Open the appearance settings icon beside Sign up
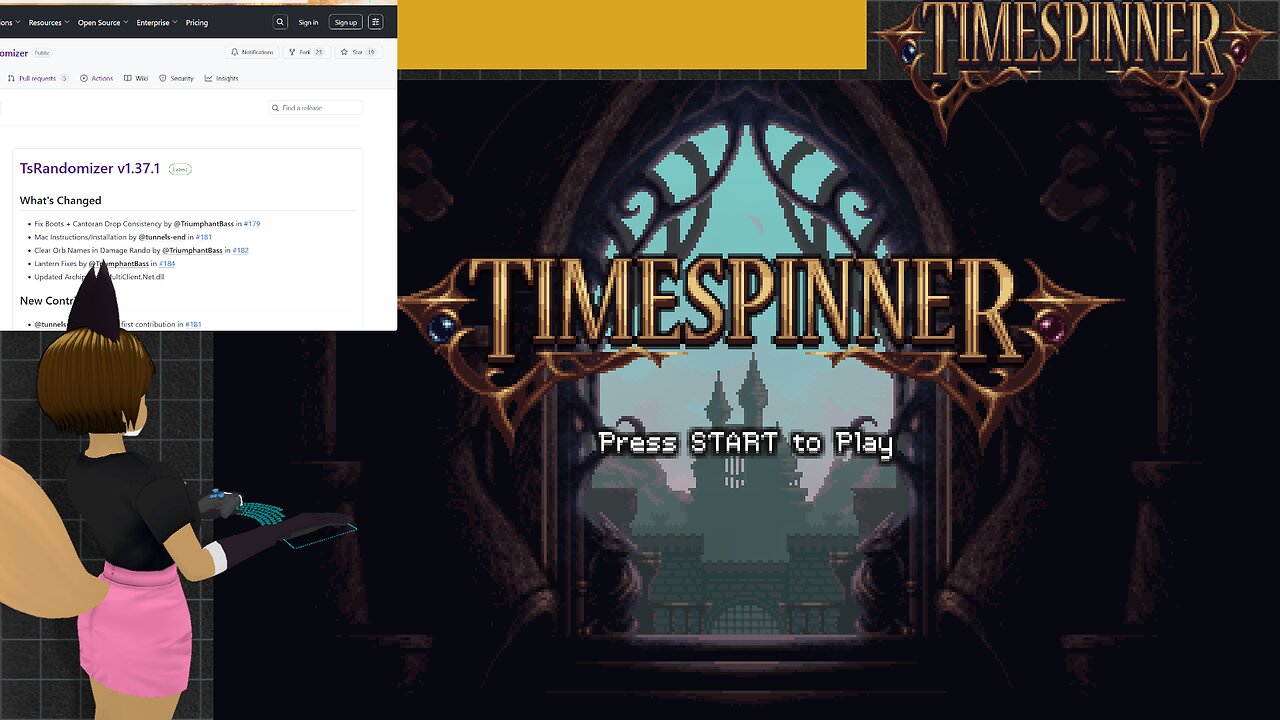Screen dimensions: 1280x720 [x=375, y=22]
